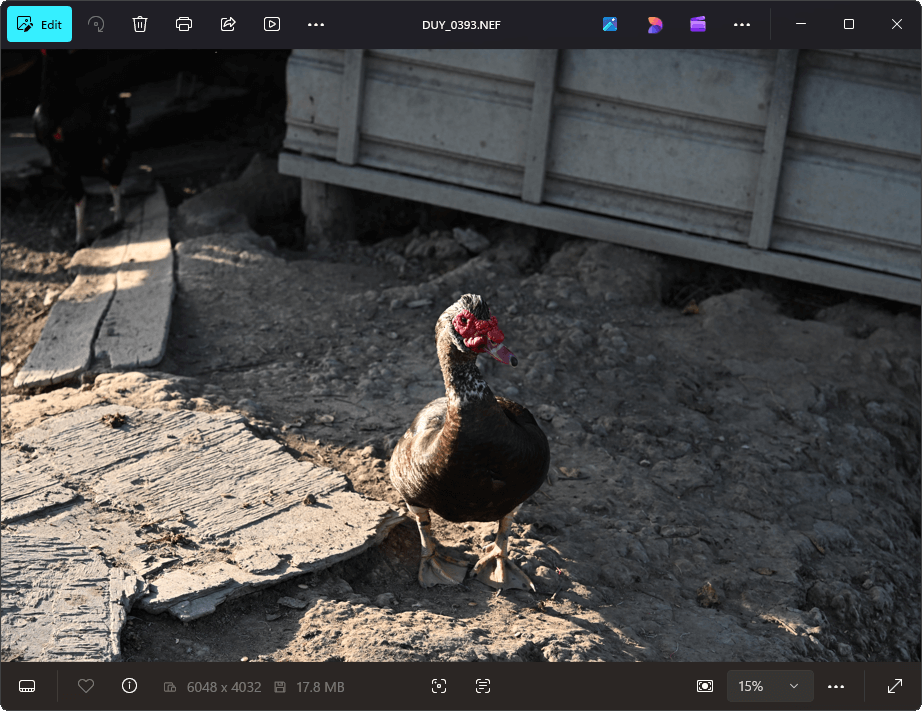The height and width of the screenshot is (711, 922).
Task: Open the more apps ellipsis in title bar
Action: tap(742, 24)
